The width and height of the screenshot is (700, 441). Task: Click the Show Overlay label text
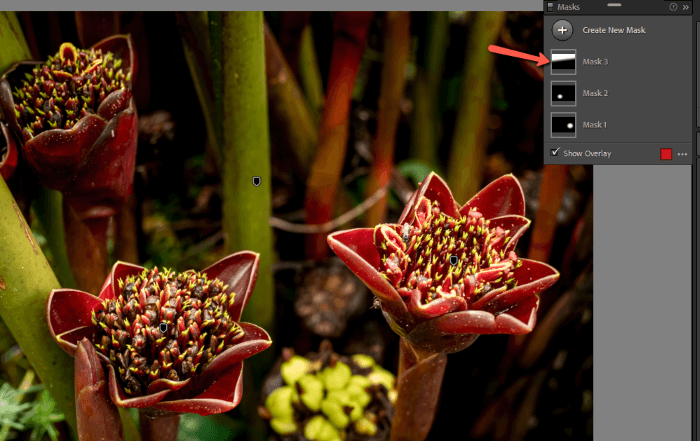pos(587,154)
